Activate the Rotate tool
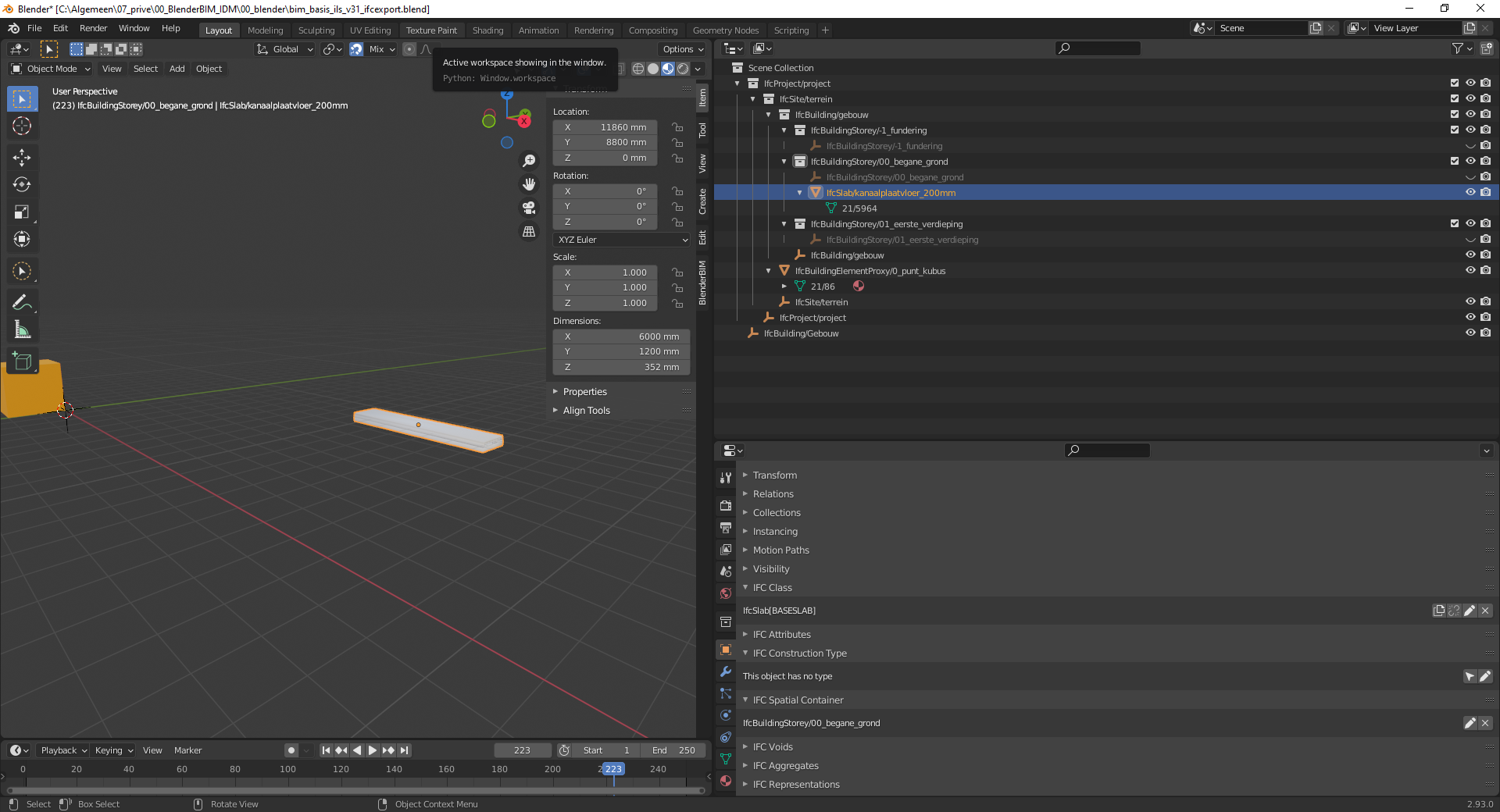The height and width of the screenshot is (812, 1500). (x=22, y=185)
